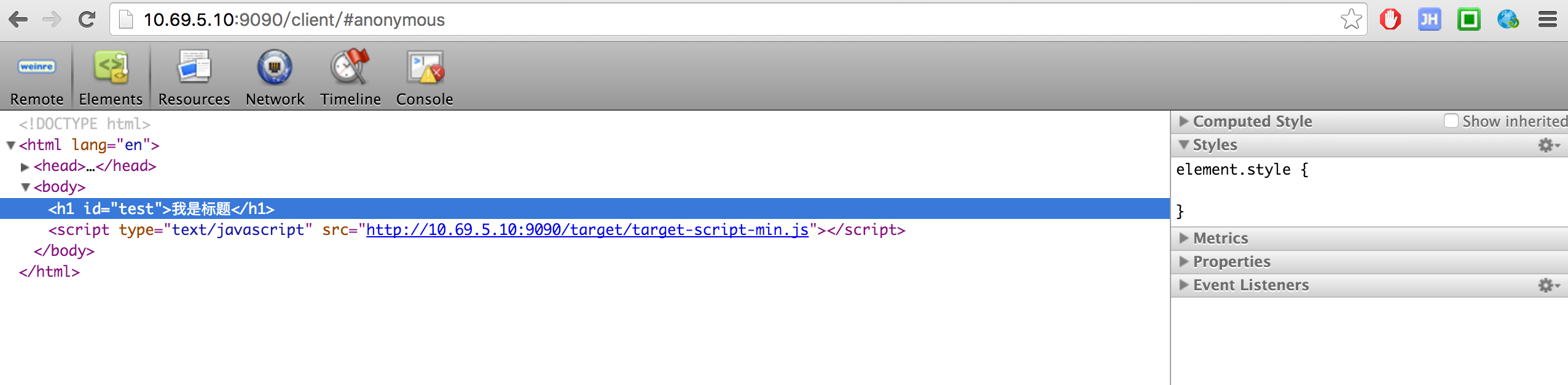Click the bookmark star icon
Image resolution: width=1568 pixels, height=385 pixels.
tap(1351, 20)
